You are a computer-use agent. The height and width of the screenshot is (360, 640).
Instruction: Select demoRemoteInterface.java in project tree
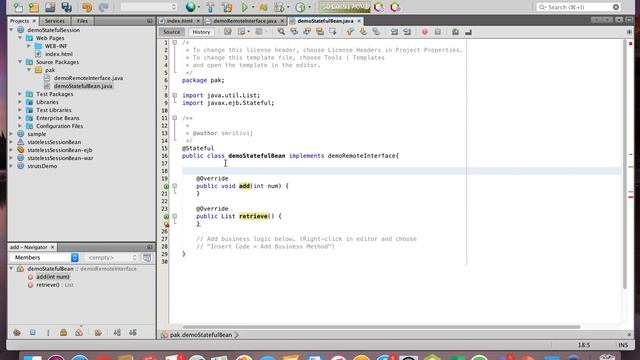coord(88,78)
